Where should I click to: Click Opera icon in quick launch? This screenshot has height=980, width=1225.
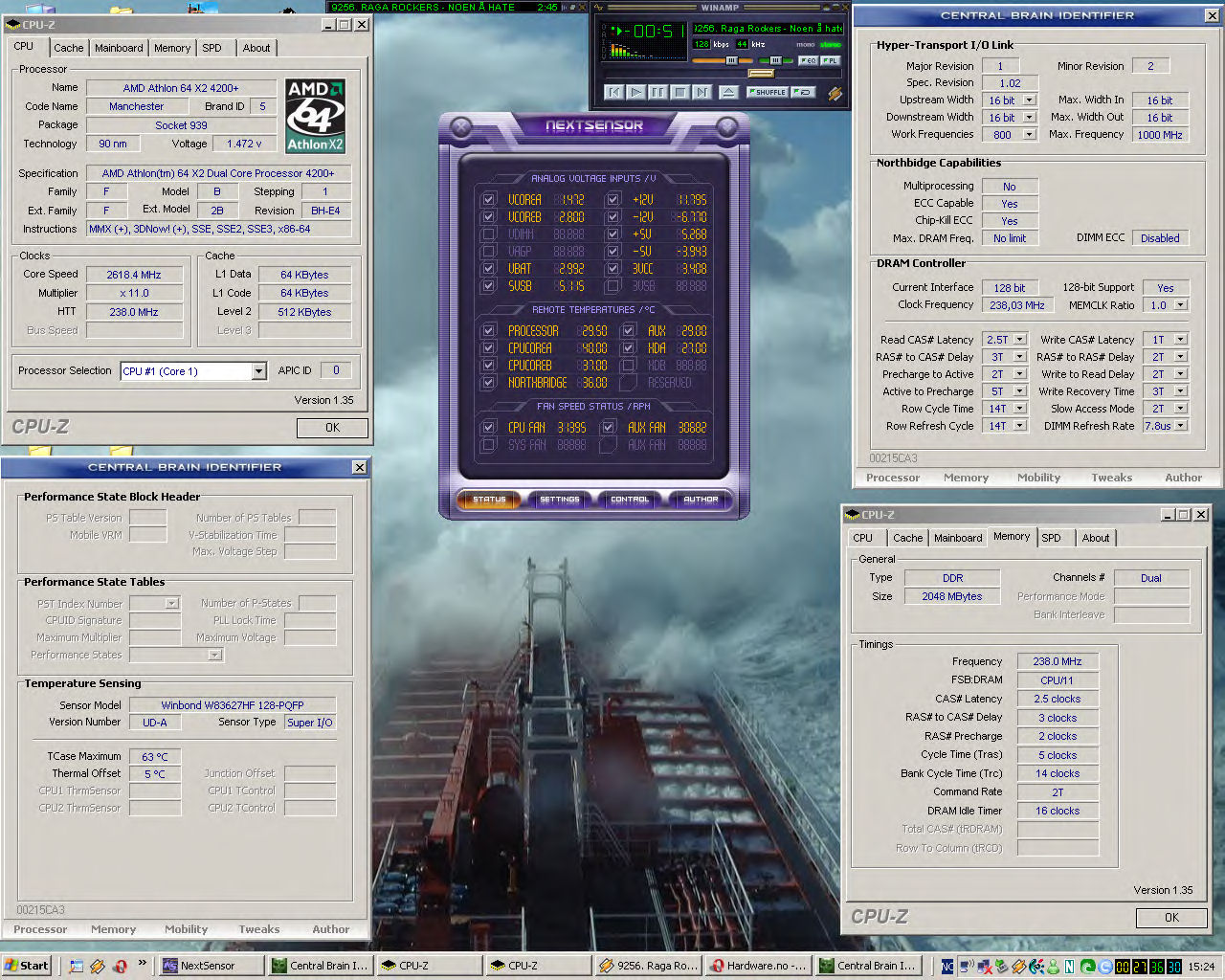tap(121, 966)
